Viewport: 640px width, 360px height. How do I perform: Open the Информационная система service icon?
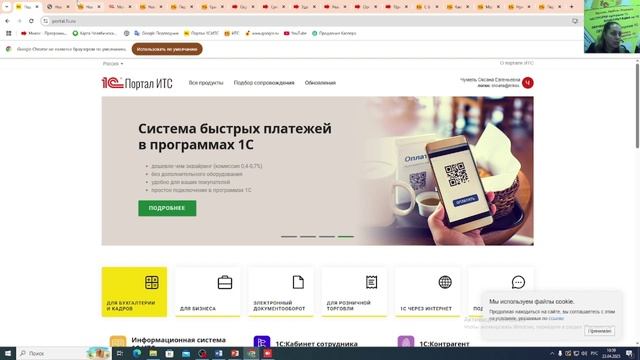click(x=118, y=342)
